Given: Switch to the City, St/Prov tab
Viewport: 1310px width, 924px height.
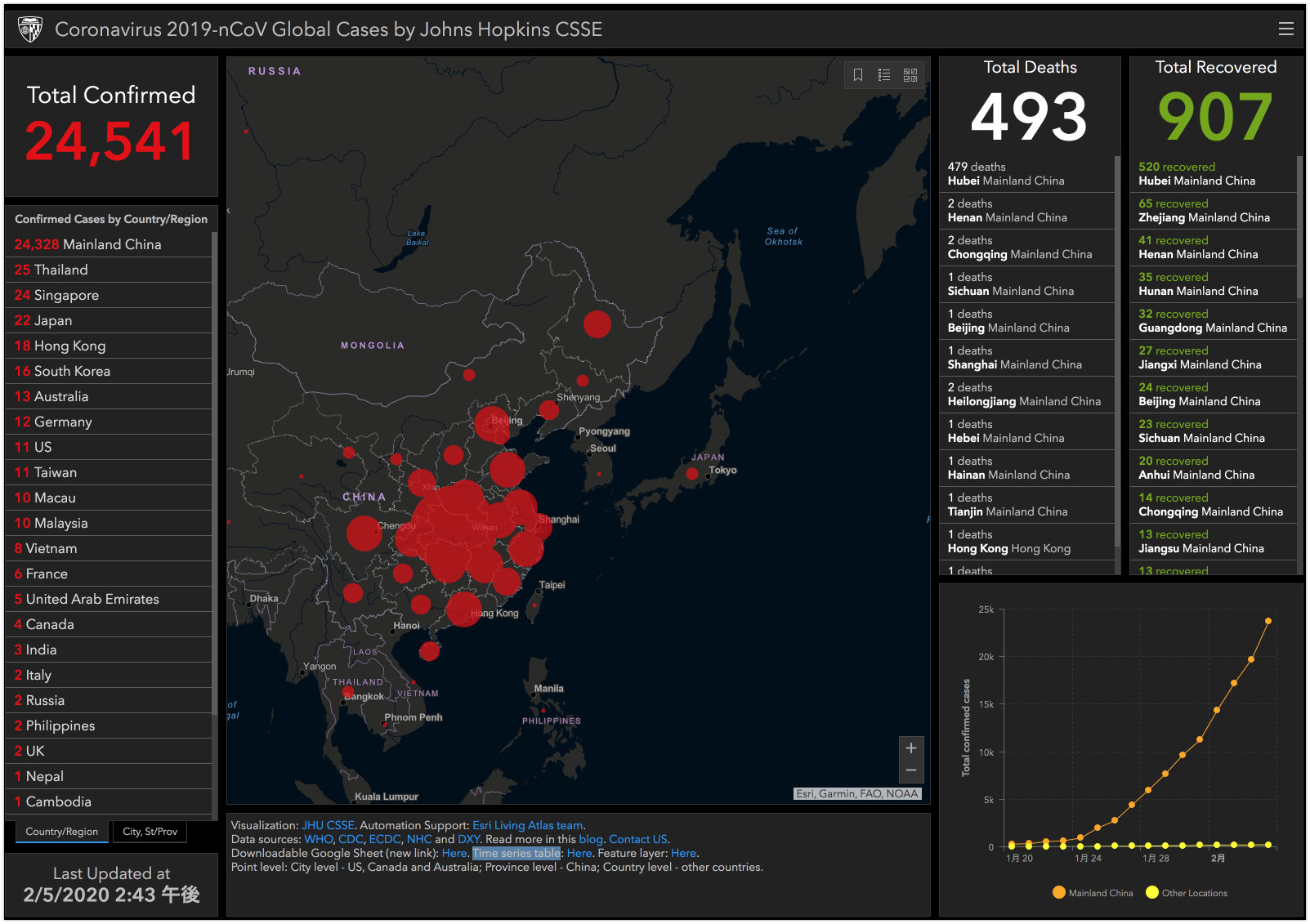Looking at the screenshot, I should (x=150, y=832).
